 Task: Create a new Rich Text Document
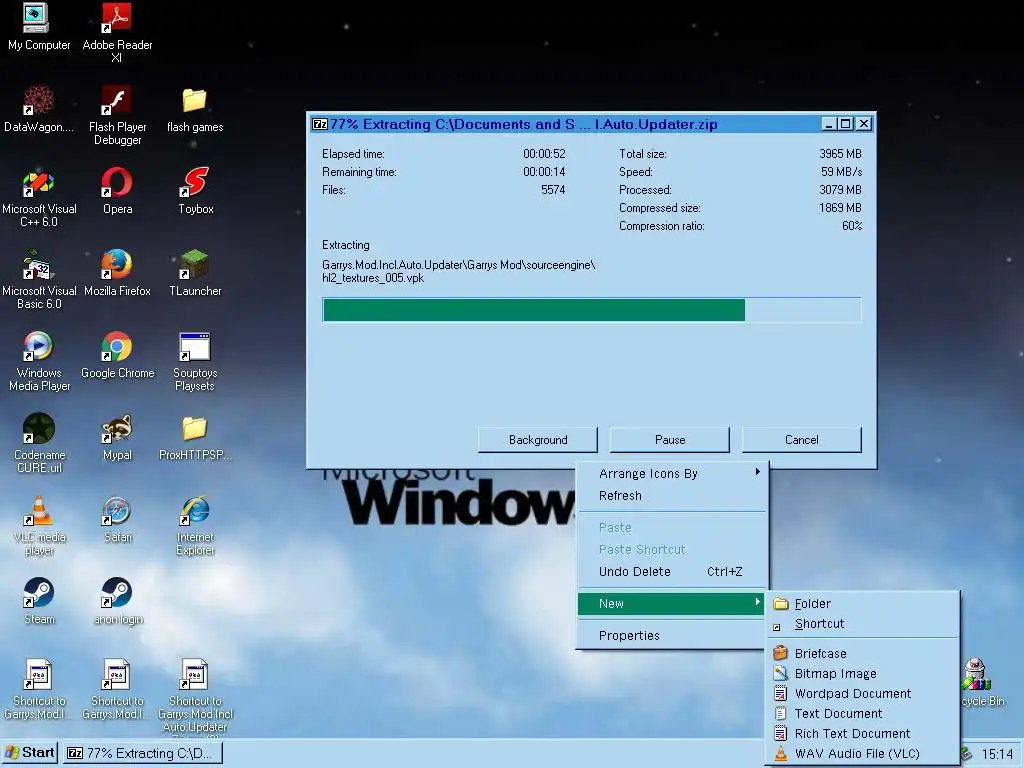863,733
